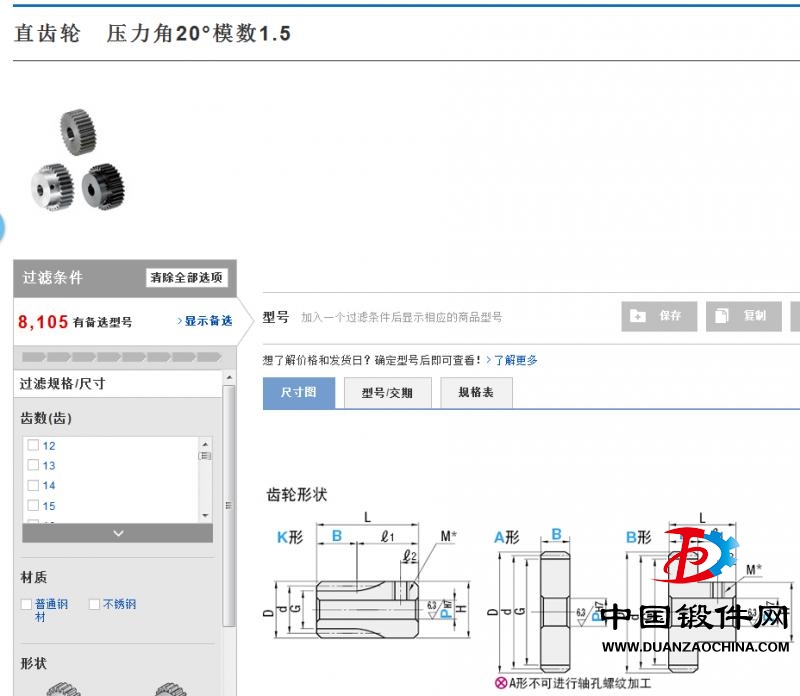Open the 规格表 tab
The width and height of the screenshot is (800, 696).
[x=476, y=393]
